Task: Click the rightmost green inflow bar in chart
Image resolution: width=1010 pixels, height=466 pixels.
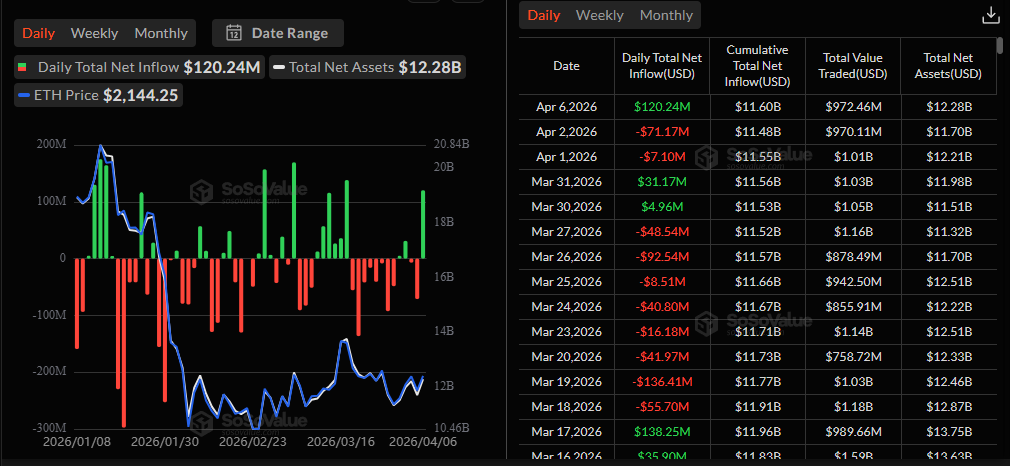Action: pos(423,224)
